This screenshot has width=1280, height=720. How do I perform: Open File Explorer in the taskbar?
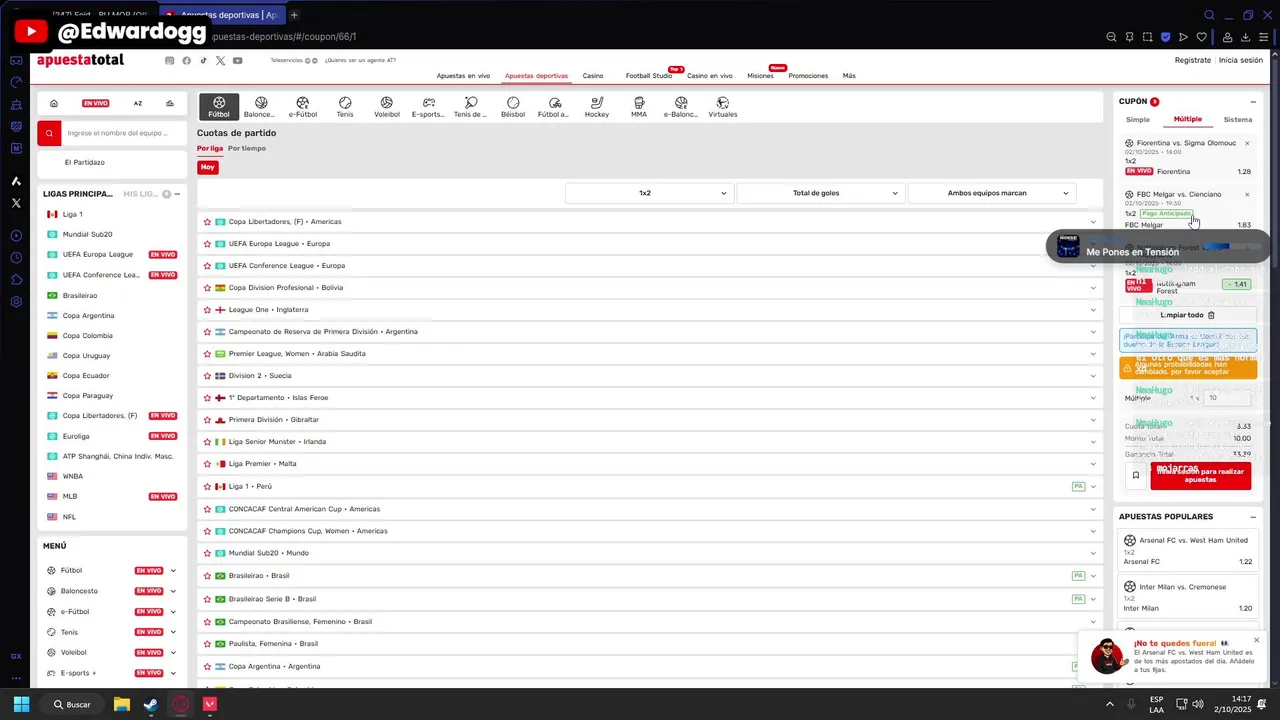(x=122, y=704)
